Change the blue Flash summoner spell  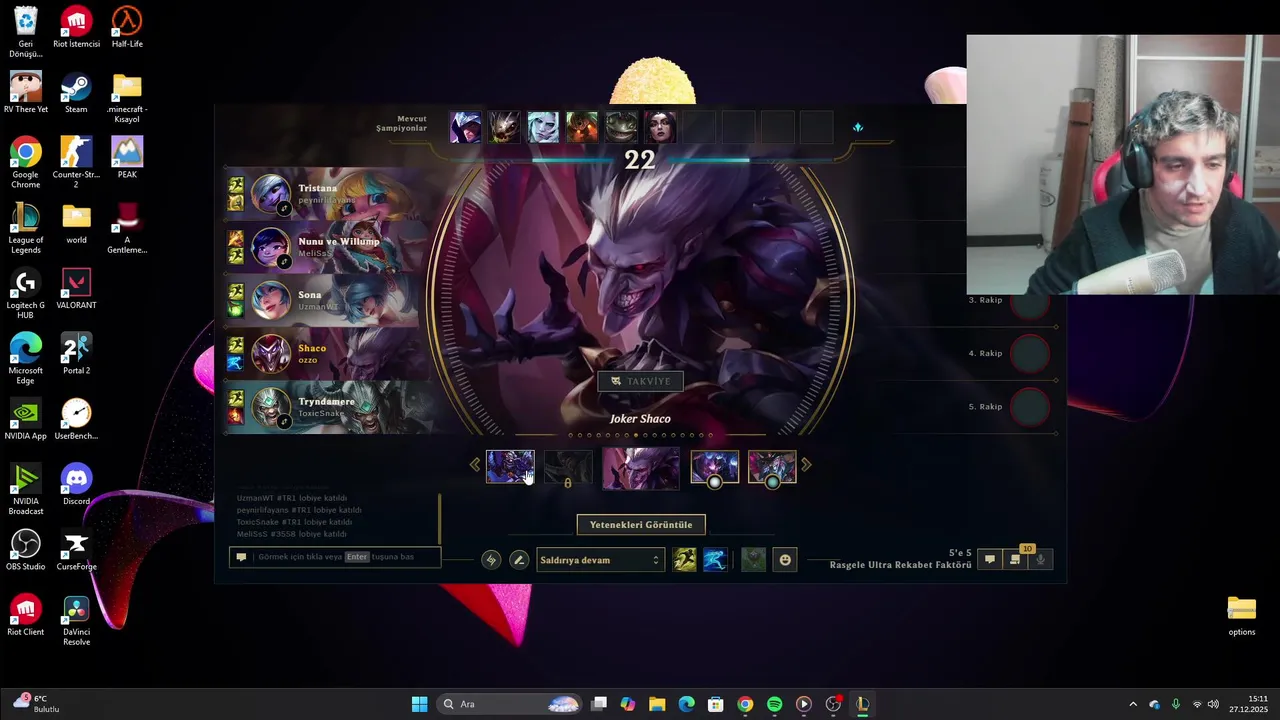714,560
